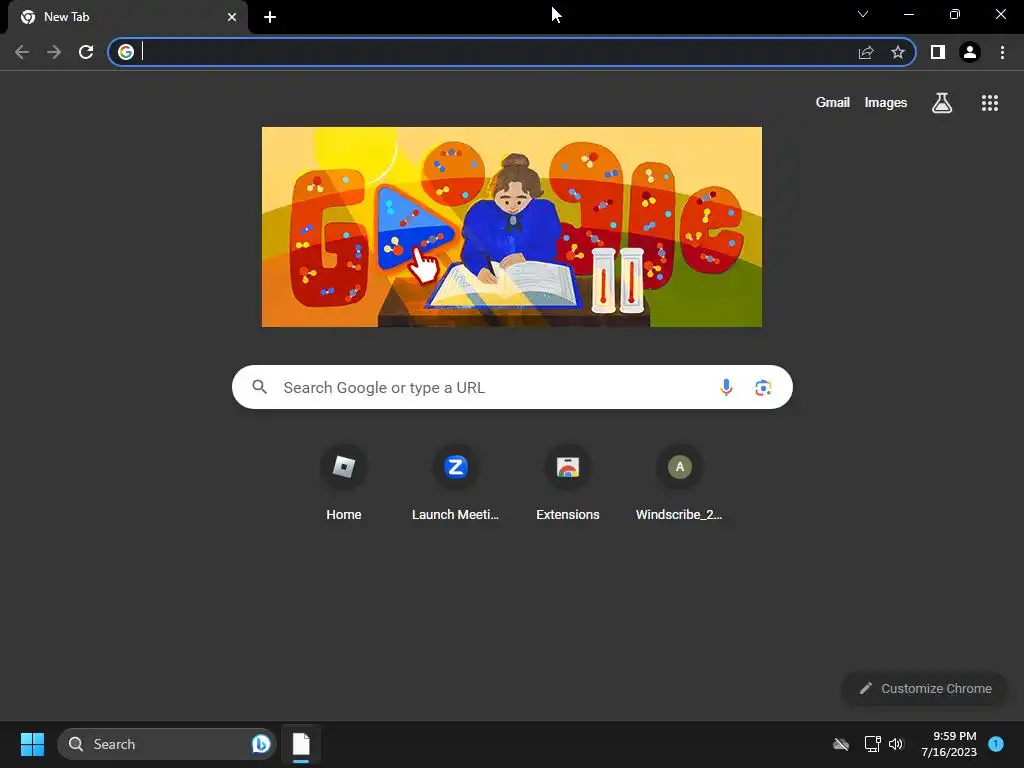Open the Extensions shortcut tile
1024x768 pixels.
click(x=568, y=483)
